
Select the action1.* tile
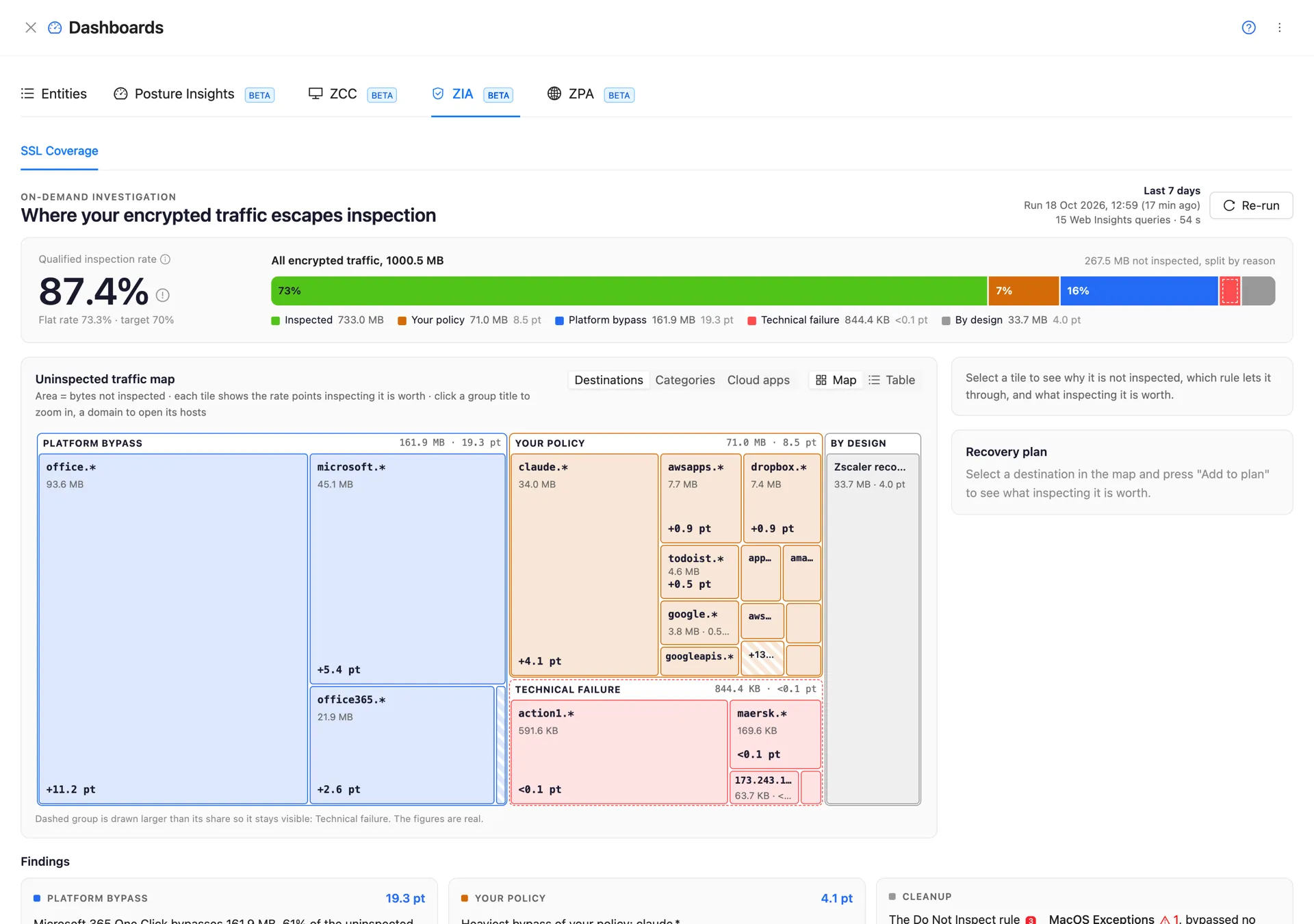pos(619,752)
